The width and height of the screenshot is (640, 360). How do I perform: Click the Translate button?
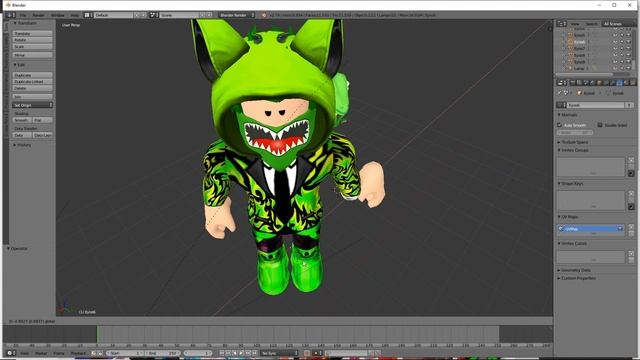(32, 33)
